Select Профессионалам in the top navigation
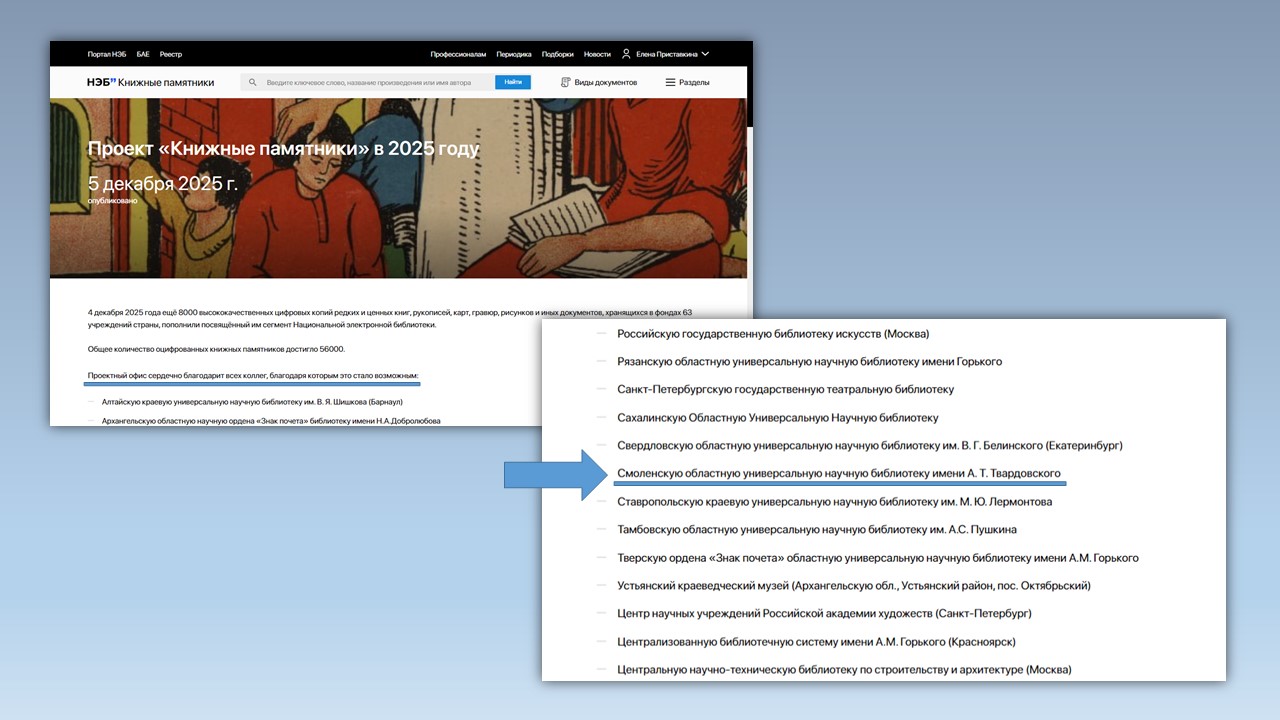Viewport: 1280px width, 720px height. (458, 54)
